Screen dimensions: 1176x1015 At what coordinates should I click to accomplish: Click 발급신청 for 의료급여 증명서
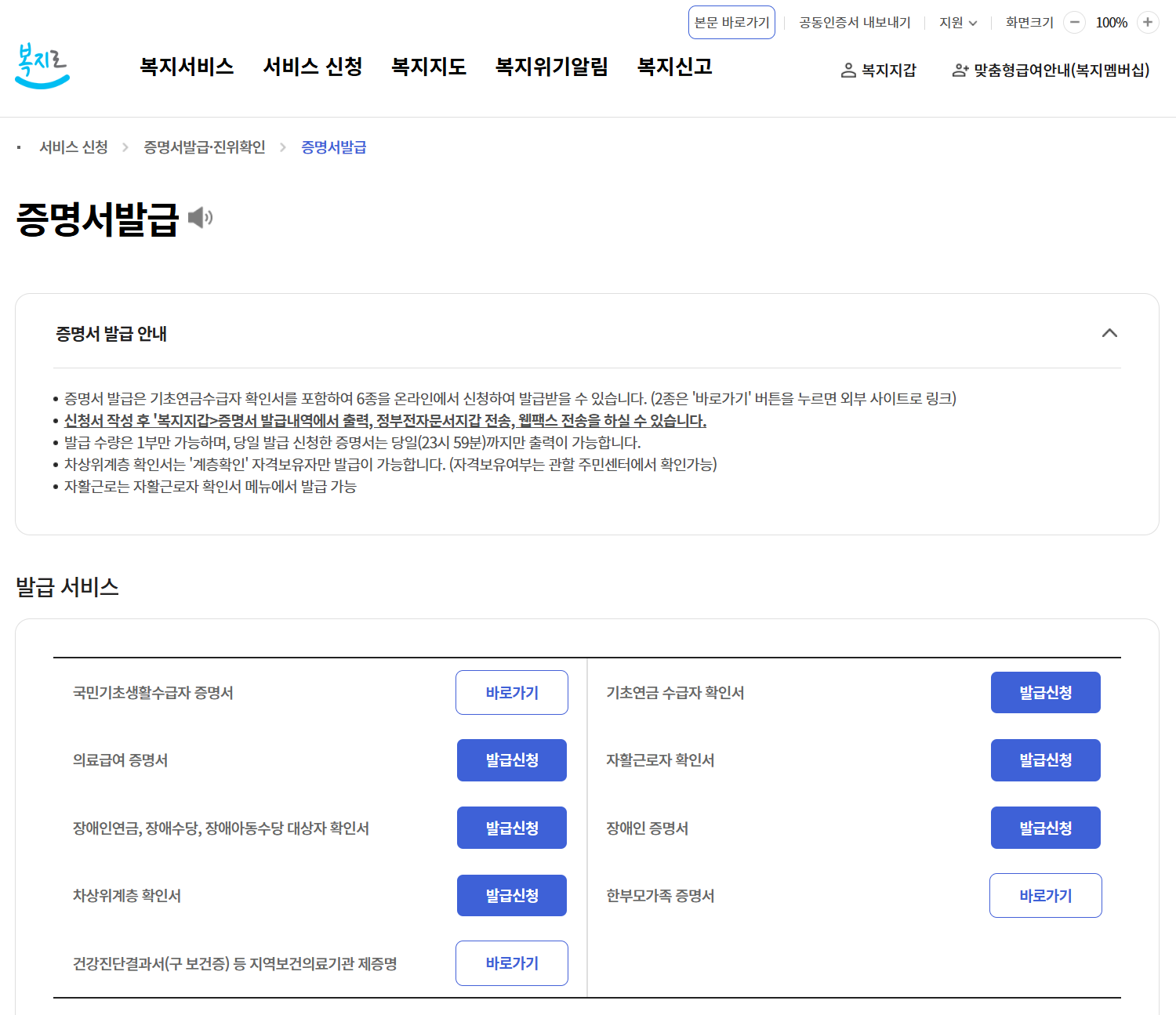point(511,759)
